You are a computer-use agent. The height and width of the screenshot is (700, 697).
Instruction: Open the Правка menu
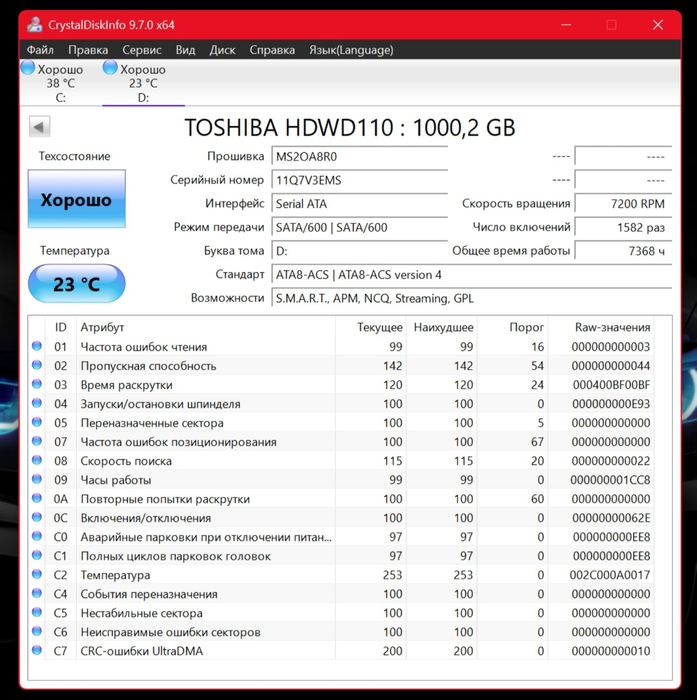(x=88, y=50)
